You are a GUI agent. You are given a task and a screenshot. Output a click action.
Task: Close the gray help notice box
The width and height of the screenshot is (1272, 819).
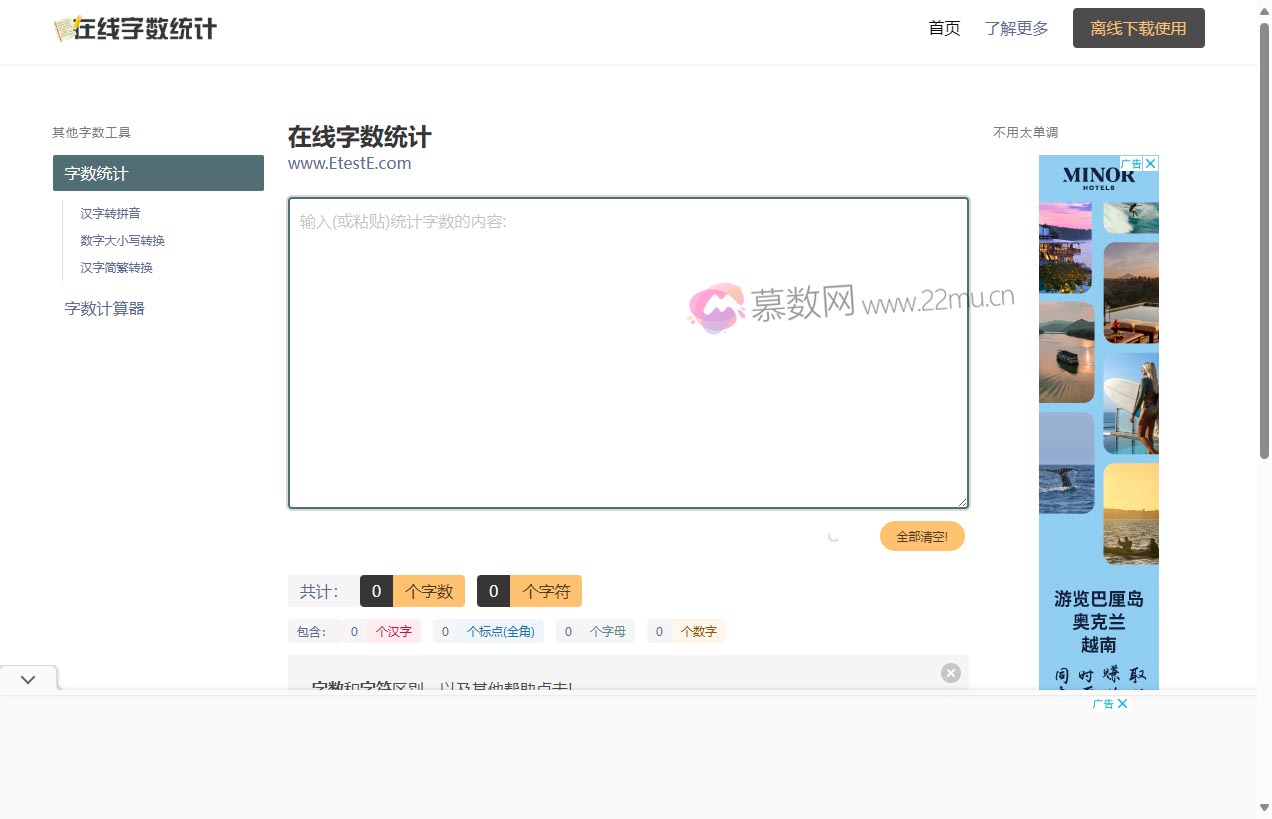(950, 673)
